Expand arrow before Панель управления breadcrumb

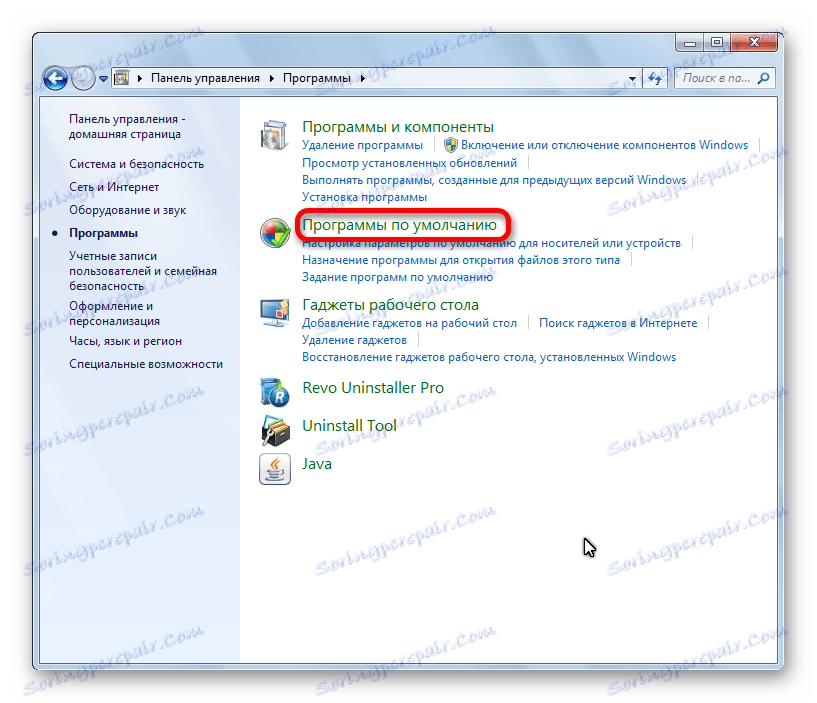140,79
